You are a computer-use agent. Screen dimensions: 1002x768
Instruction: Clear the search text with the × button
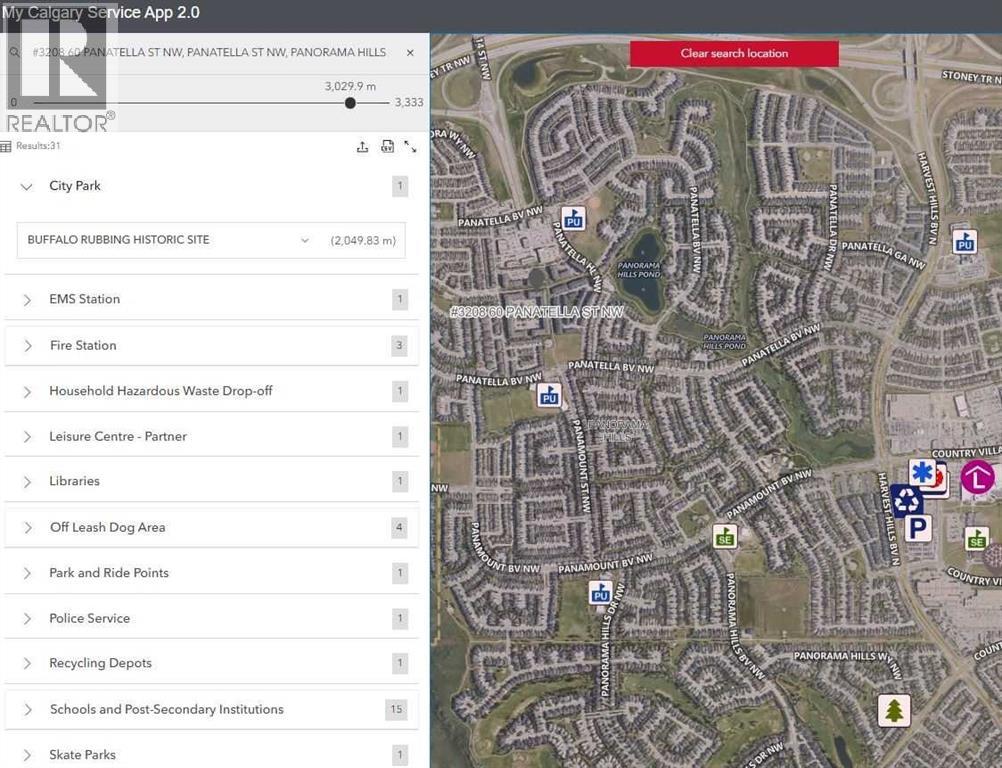[410, 52]
